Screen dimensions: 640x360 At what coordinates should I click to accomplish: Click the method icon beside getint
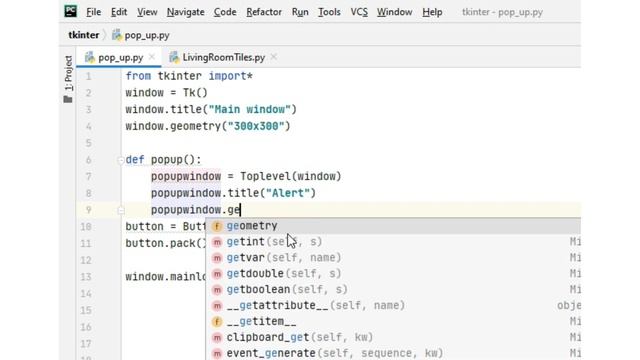(217, 242)
